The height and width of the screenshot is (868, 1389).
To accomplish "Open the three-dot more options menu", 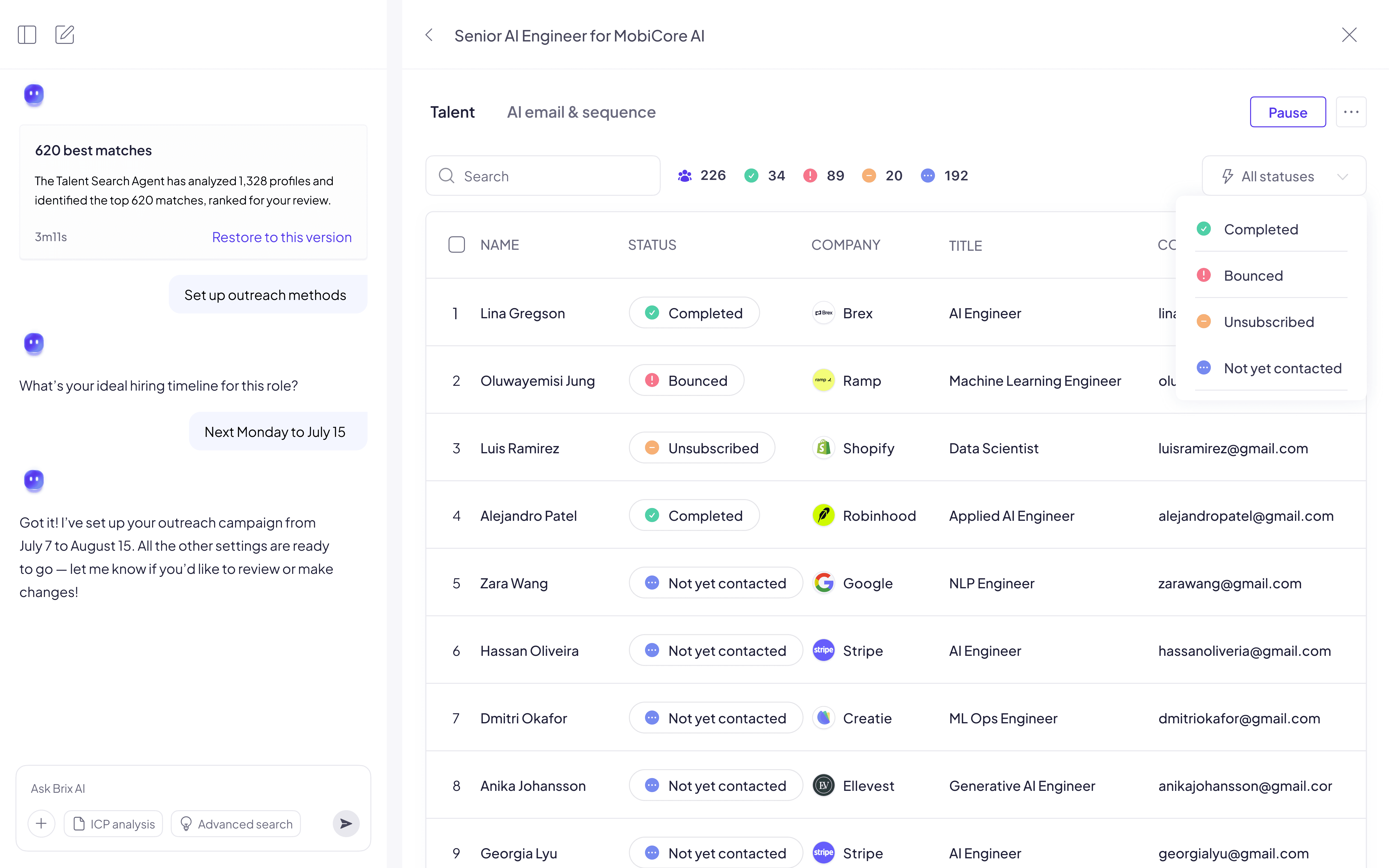I will coord(1351,112).
